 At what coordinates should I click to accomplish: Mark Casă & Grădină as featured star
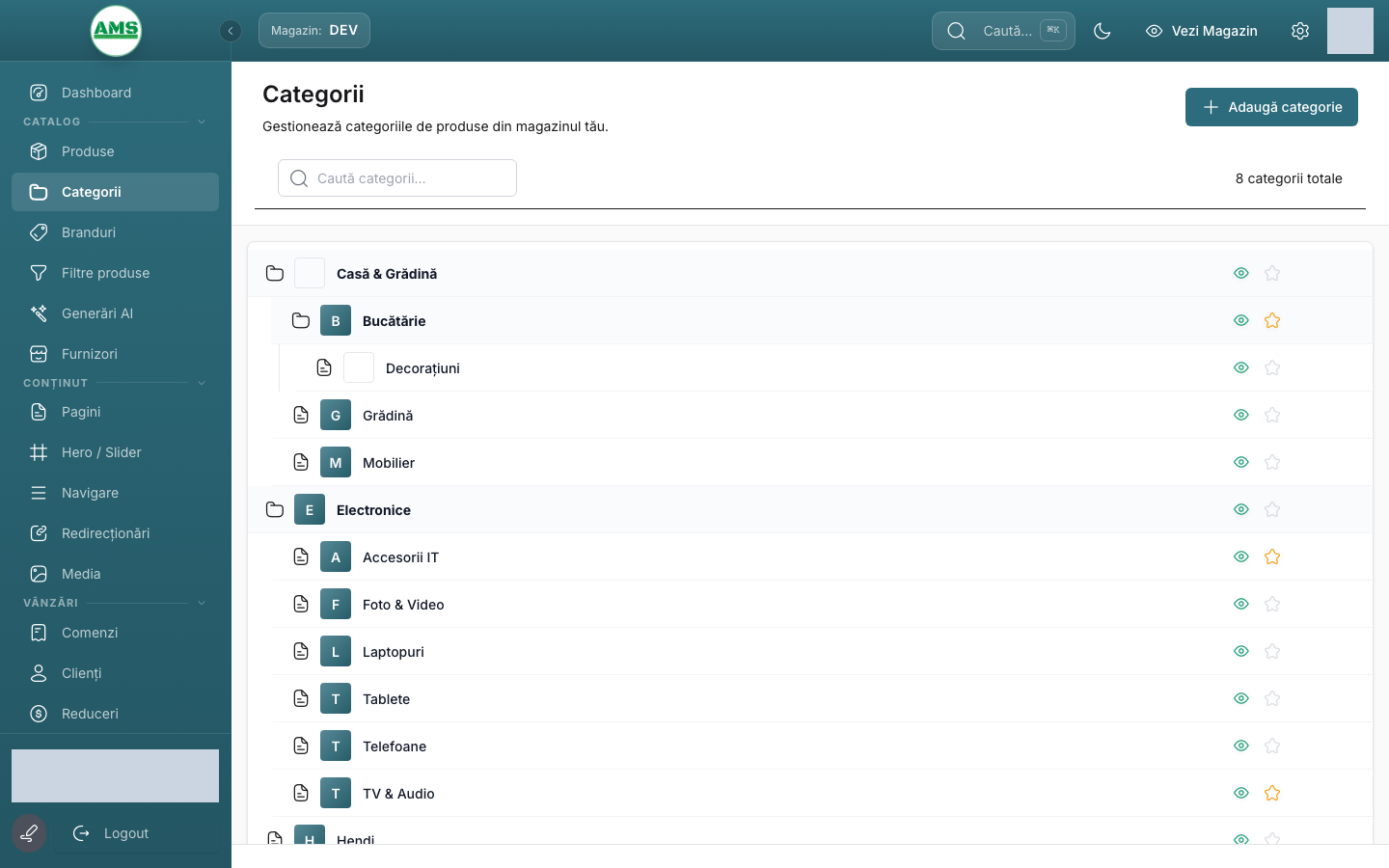click(1272, 274)
